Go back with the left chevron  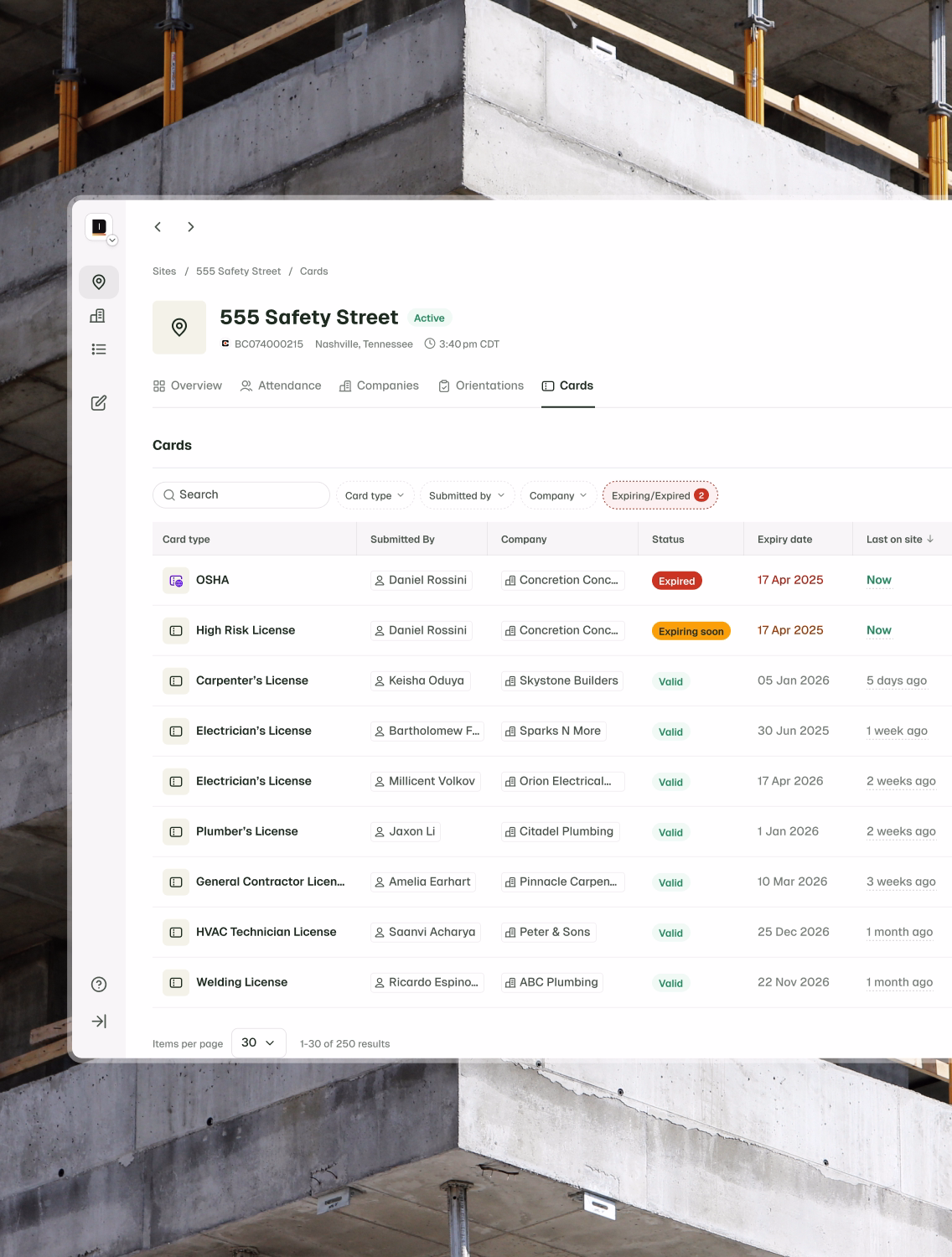tap(158, 227)
